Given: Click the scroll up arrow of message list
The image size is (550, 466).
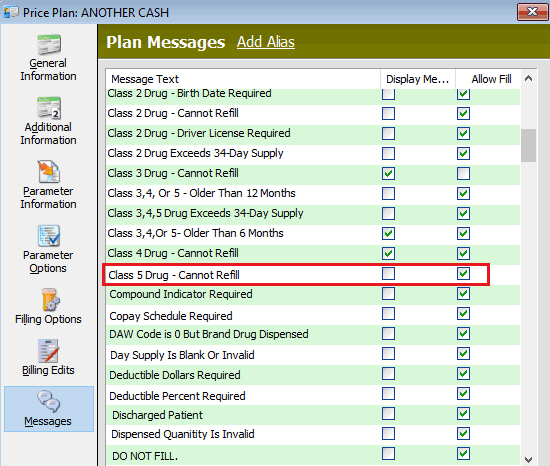Looking at the screenshot, I should point(528,79).
